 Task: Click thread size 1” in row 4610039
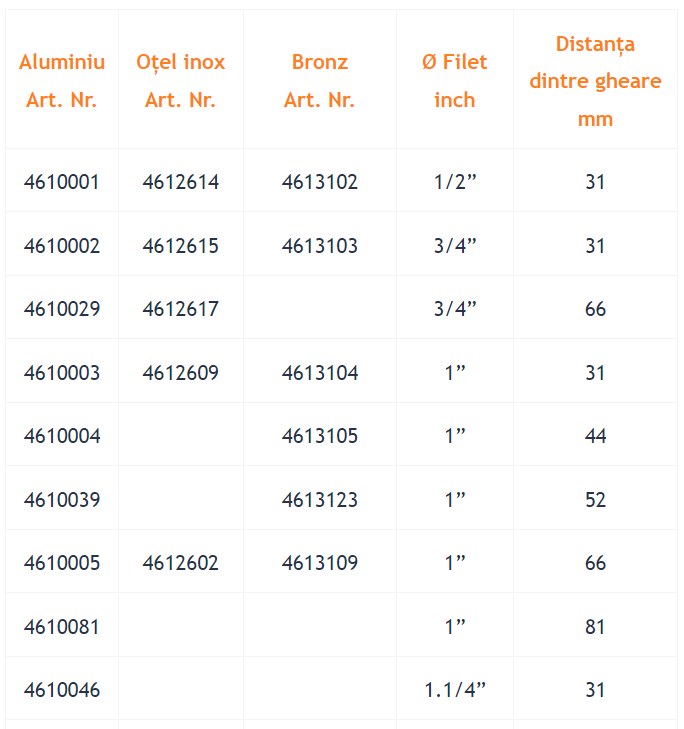click(x=455, y=500)
